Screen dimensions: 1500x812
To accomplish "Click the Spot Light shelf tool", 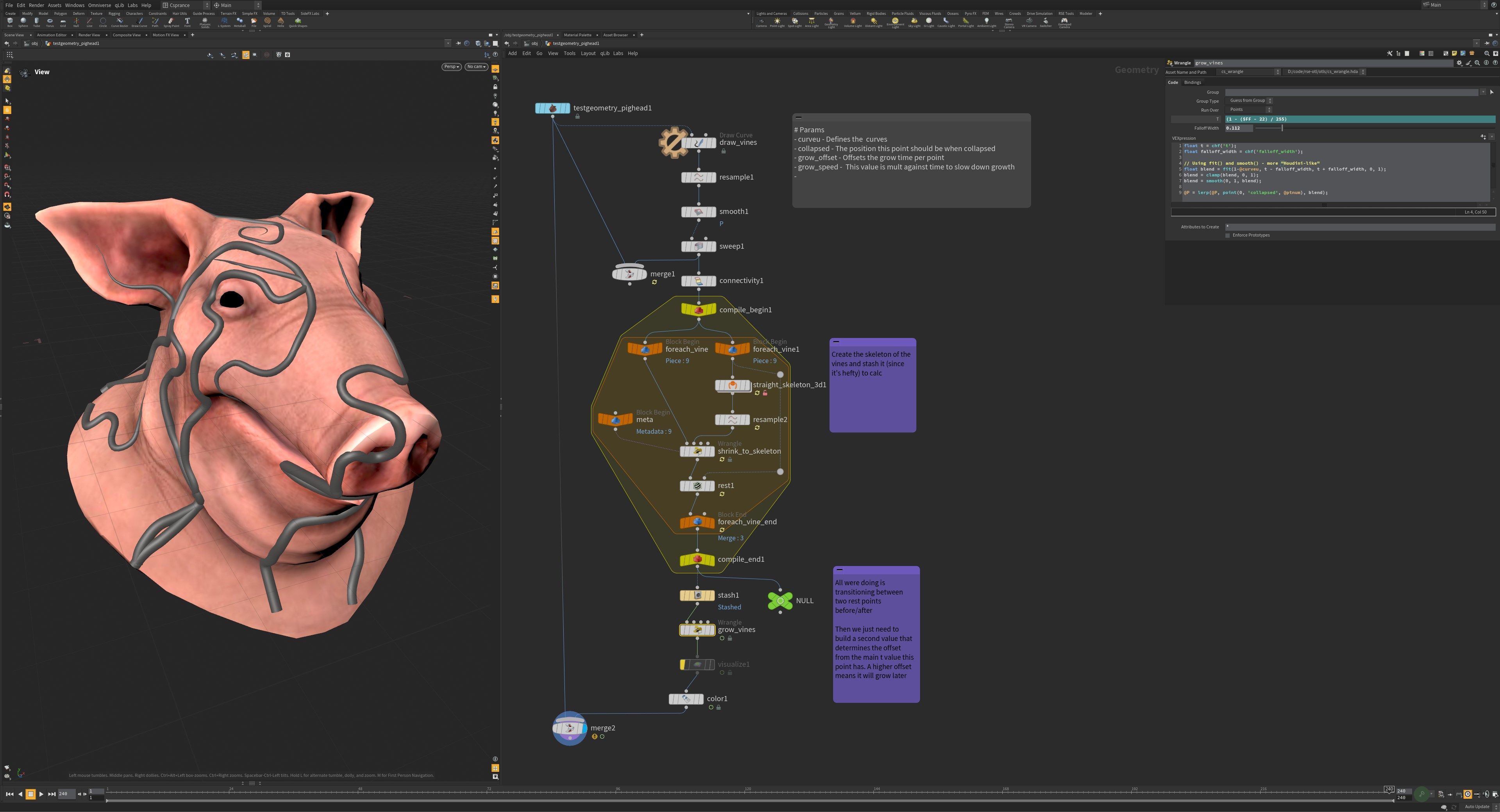I will point(794,21).
